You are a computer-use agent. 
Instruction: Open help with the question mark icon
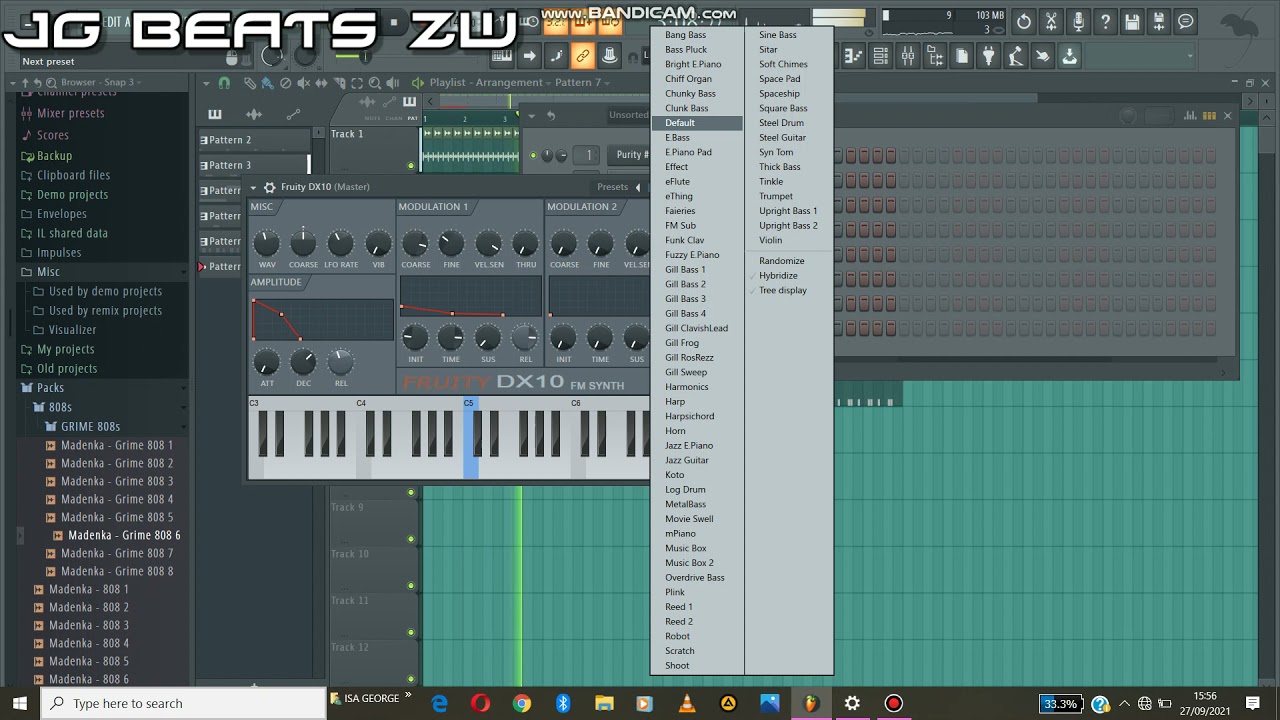[x=1105, y=21]
